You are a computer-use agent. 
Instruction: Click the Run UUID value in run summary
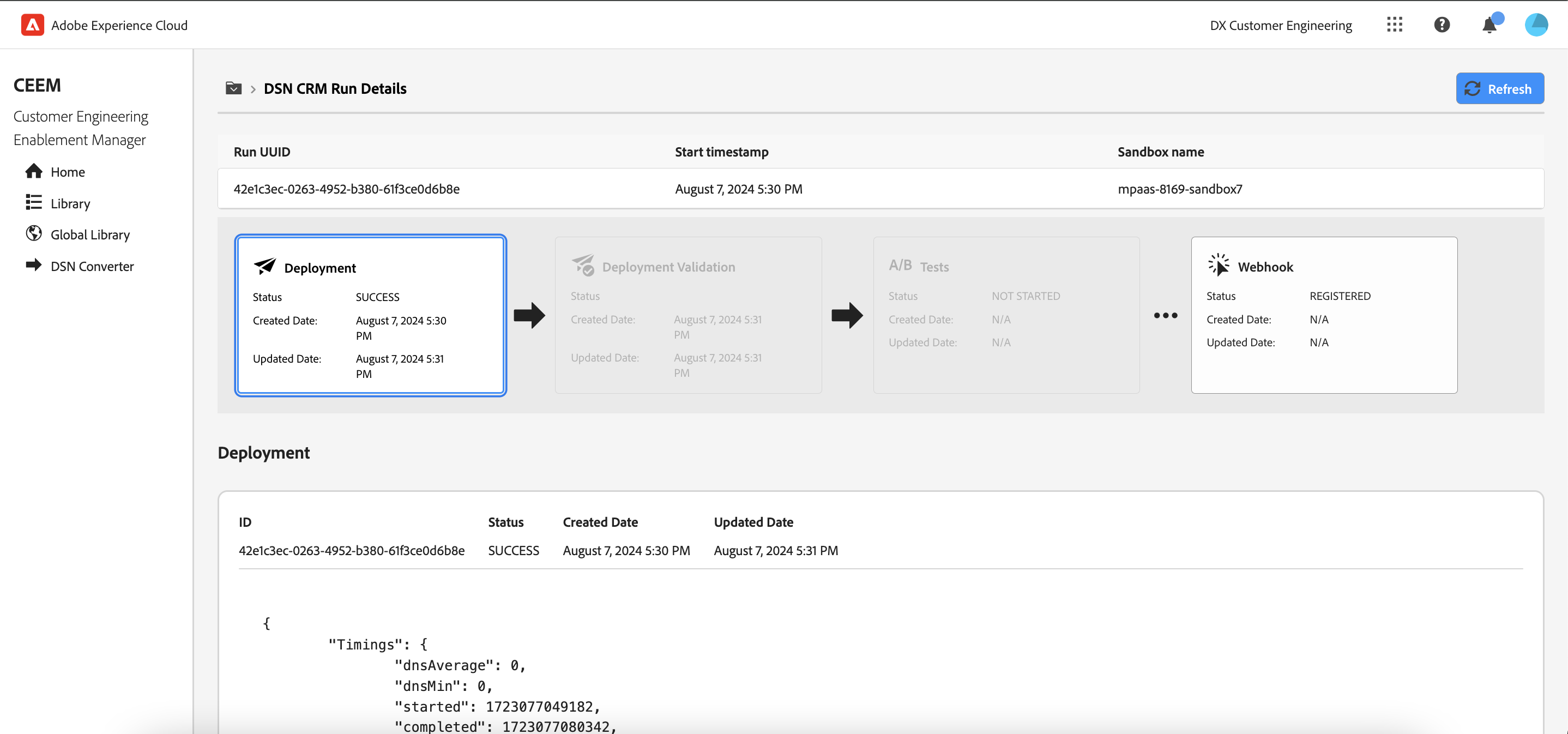(346, 189)
